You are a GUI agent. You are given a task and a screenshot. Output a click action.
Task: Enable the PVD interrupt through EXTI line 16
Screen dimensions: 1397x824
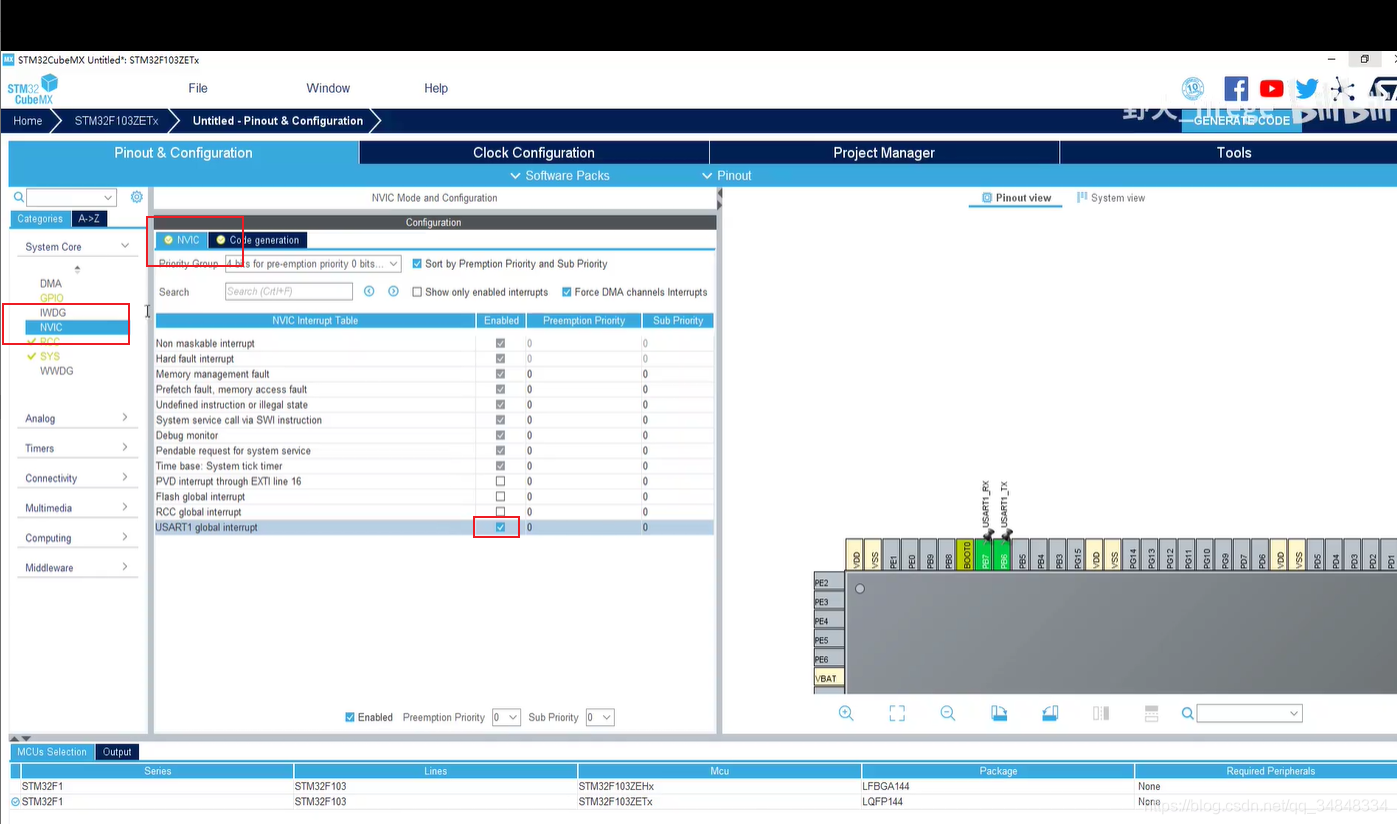pyautogui.click(x=500, y=481)
